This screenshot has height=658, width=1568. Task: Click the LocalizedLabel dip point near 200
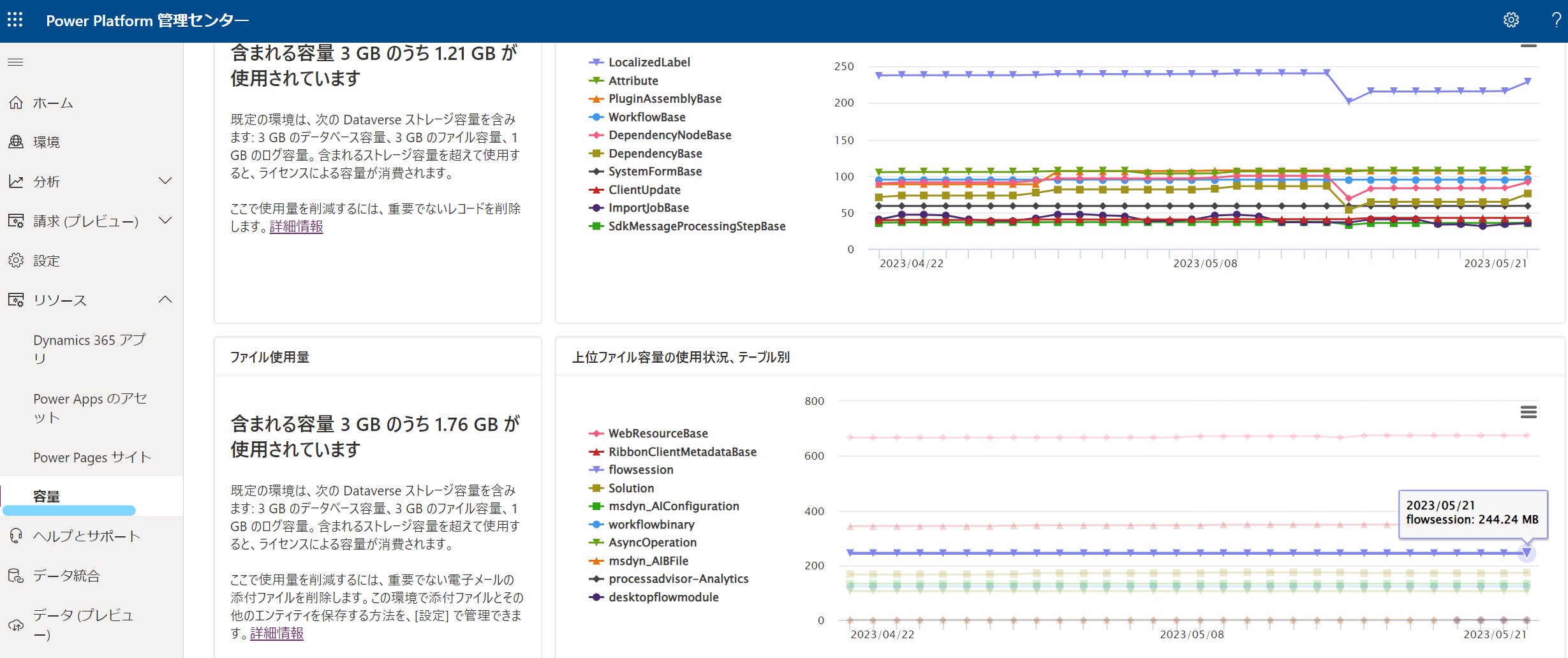coord(1349,101)
